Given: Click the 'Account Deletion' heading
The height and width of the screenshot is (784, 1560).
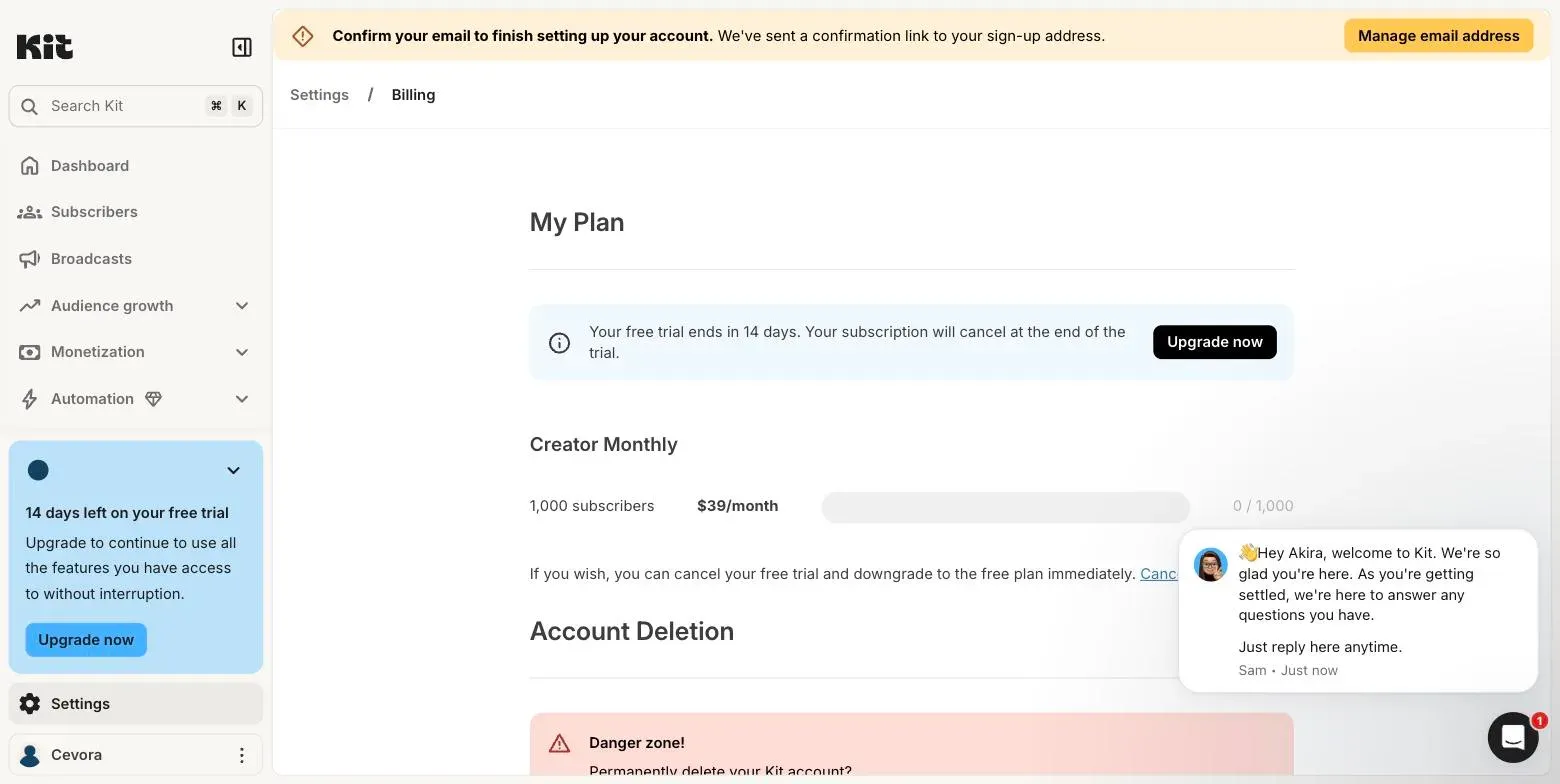Looking at the screenshot, I should coord(632,631).
